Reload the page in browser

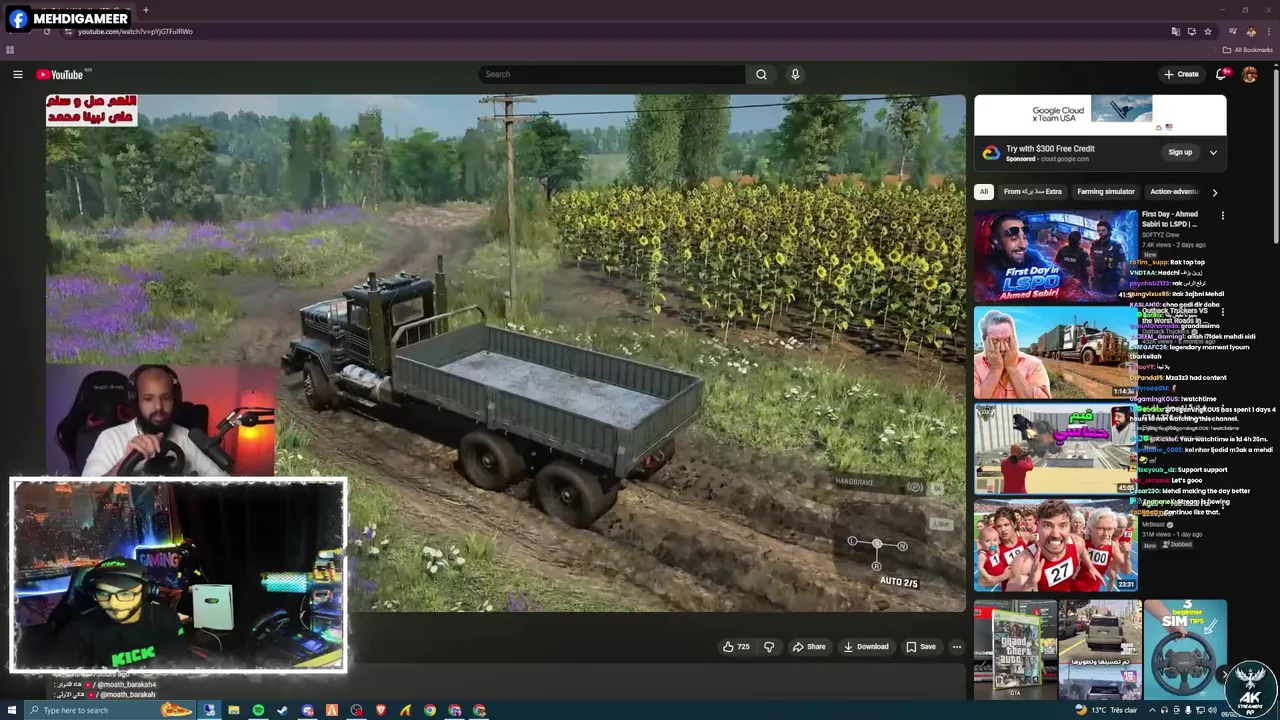click(x=46, y=31)
